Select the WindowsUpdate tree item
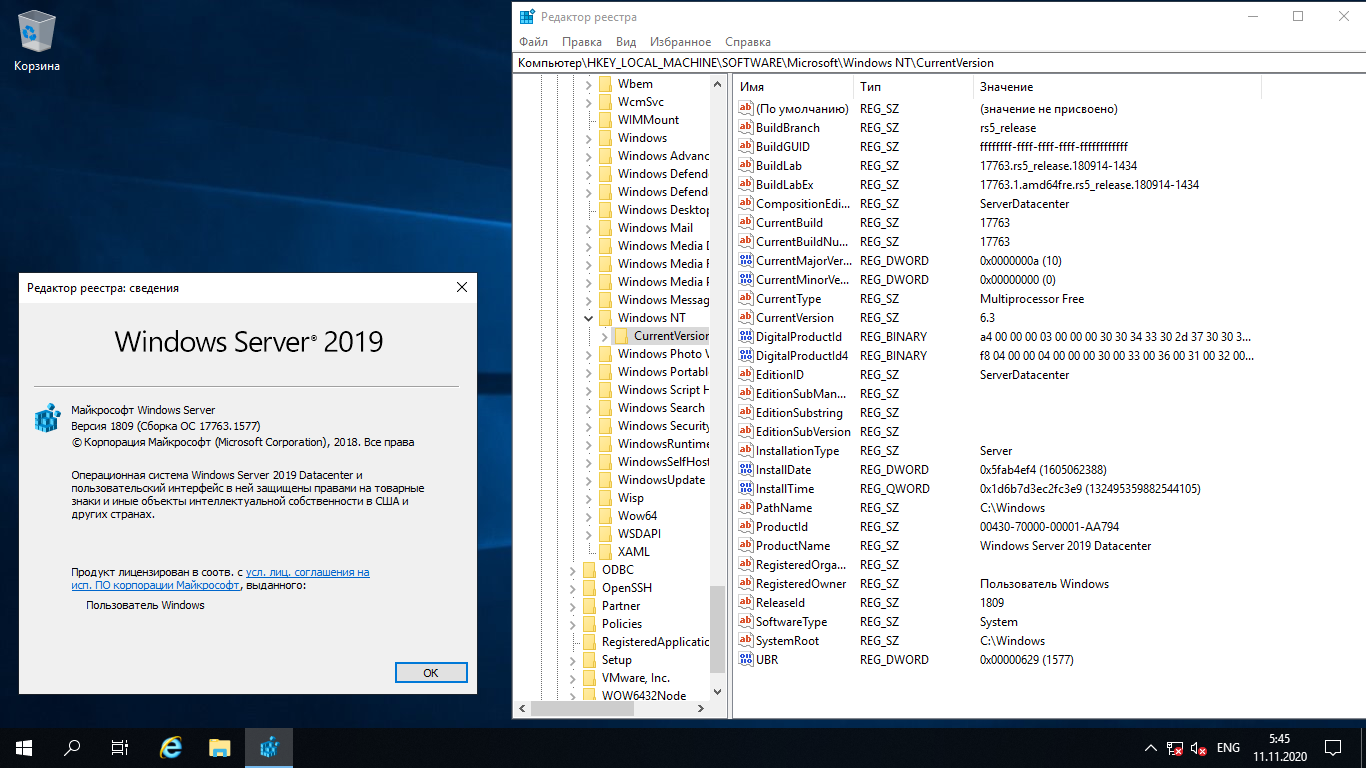This screenshot has height=768, width=1366. (x=661, y=480)
